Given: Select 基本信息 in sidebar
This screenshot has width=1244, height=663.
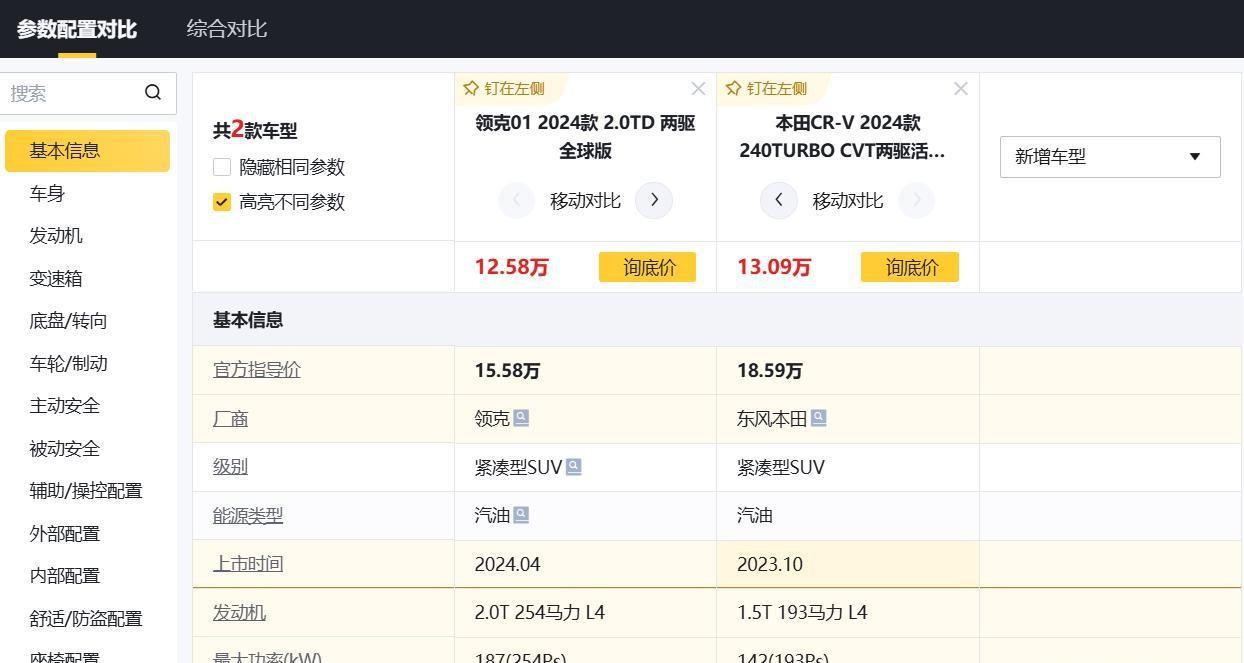Looking at the screenshot, I should coord(87,151).
